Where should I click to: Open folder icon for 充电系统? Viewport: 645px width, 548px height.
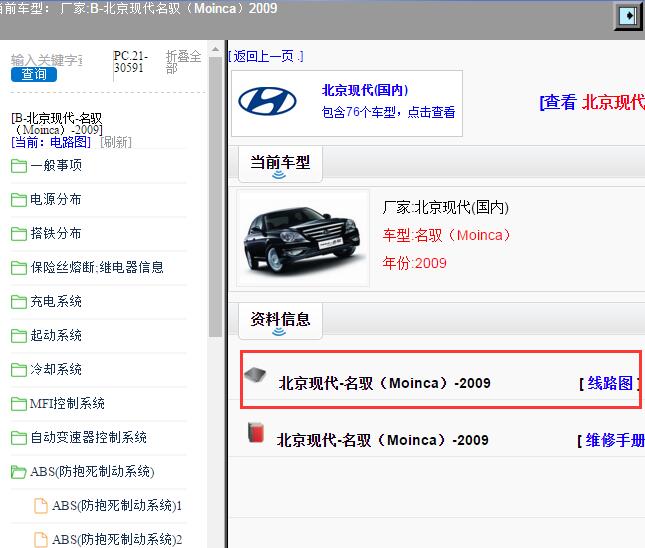19,302
